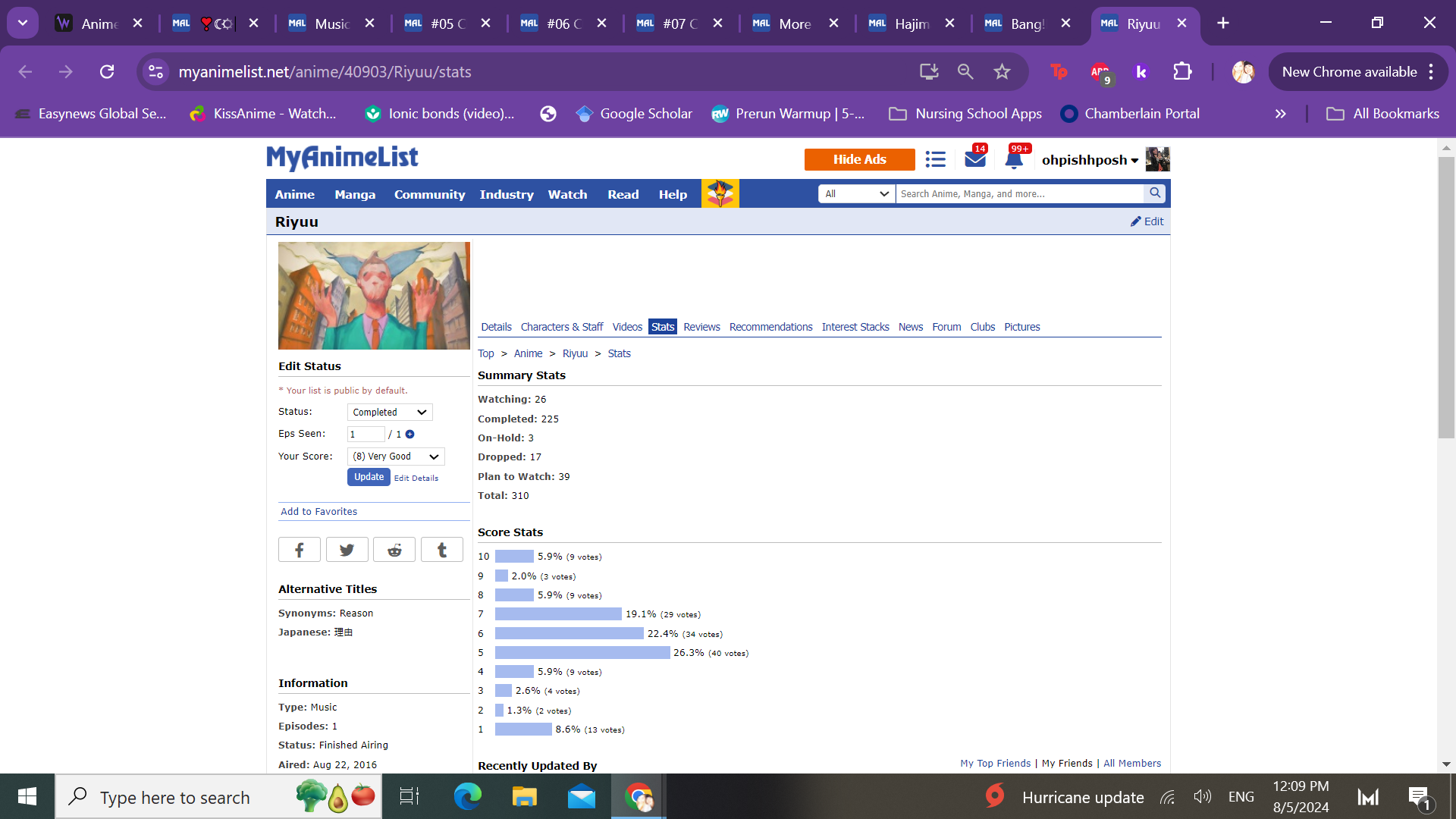Expand the ohpishhposh user menu
Image resolution: width=1456 pixels, height=819 pixels.
point(1090,160)
